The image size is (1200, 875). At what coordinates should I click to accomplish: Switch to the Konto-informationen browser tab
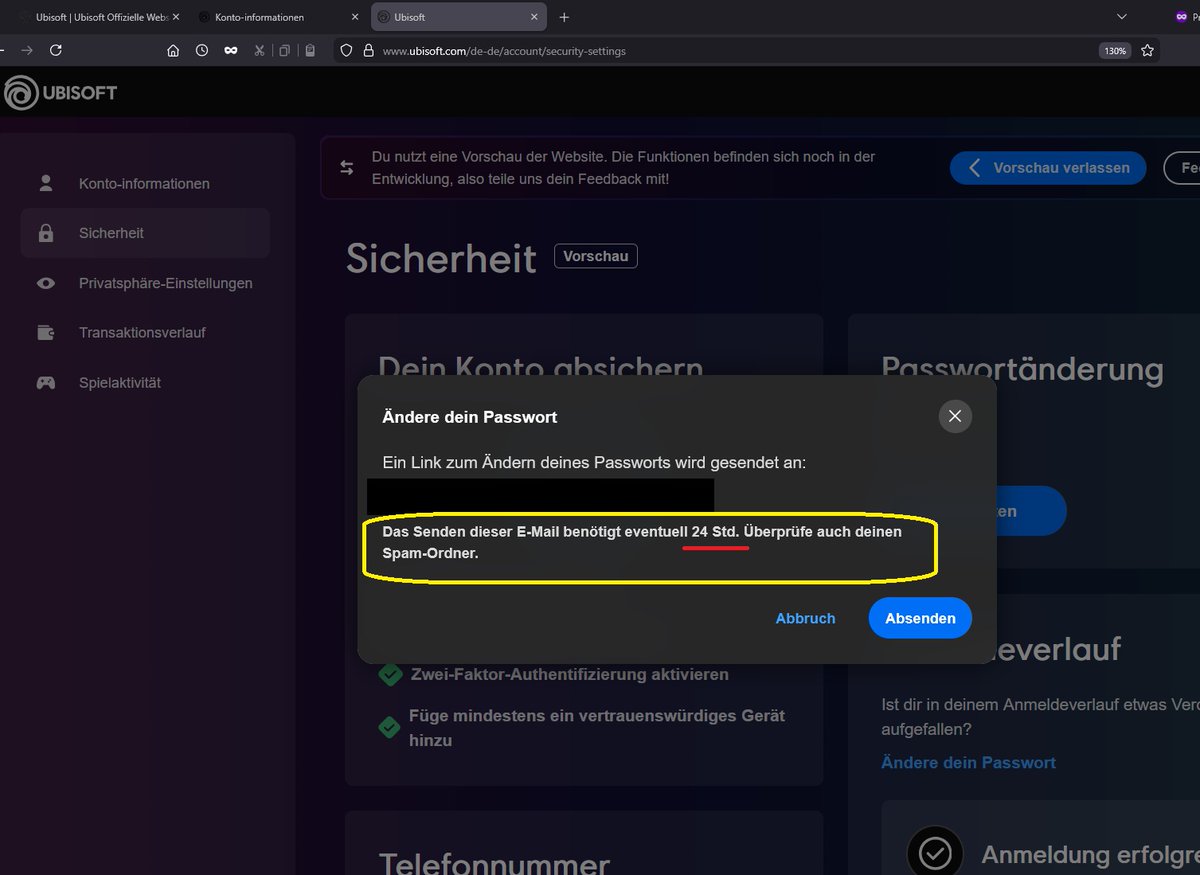coord(278,17)
